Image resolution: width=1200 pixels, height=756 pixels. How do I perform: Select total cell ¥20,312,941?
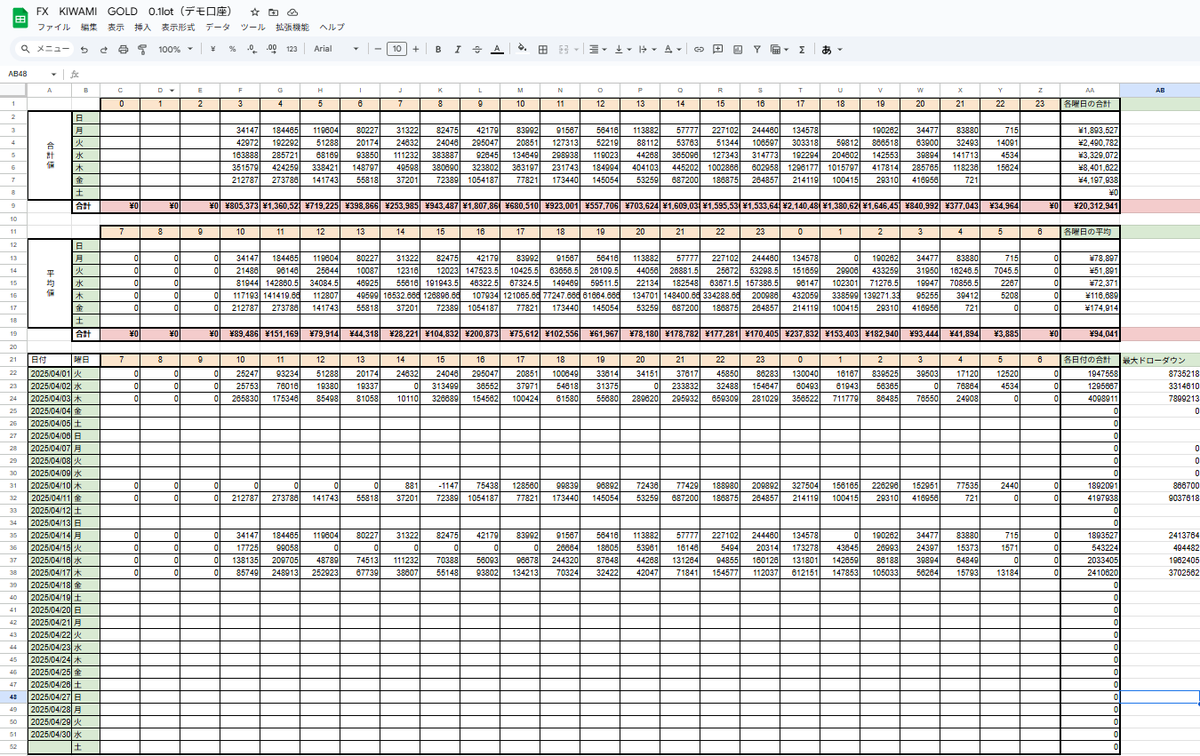coord(1090,206)
